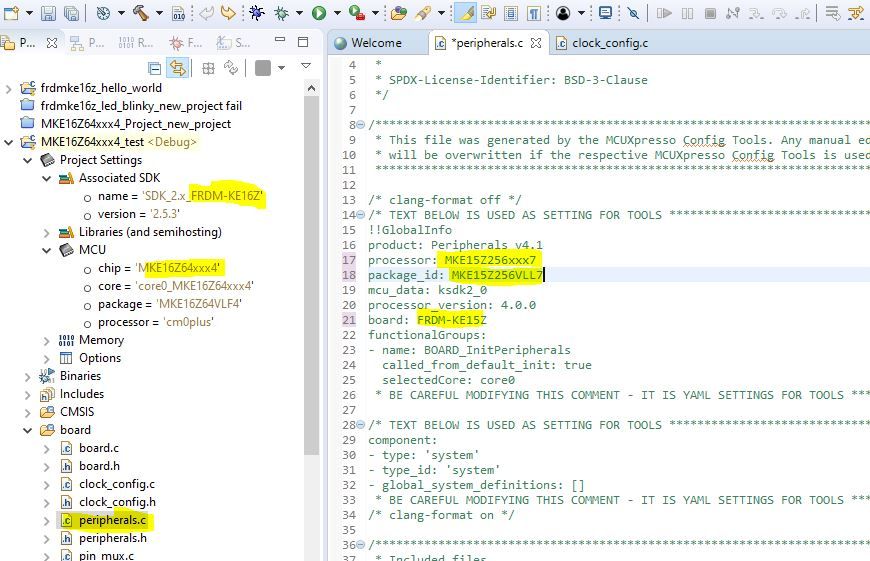Open the Build hammer dropdown arrow
The width and height of the screenshot is (870, 561).
159,13
